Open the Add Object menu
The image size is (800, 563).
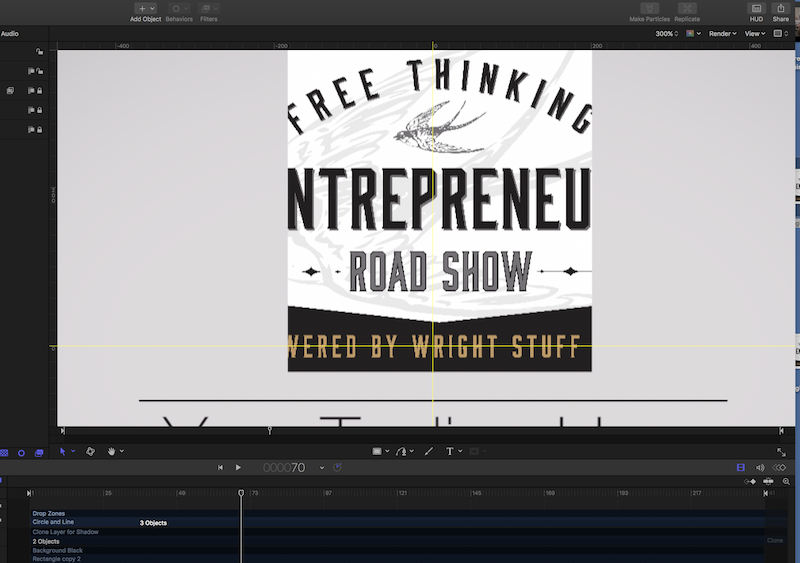tap(145, 9)
